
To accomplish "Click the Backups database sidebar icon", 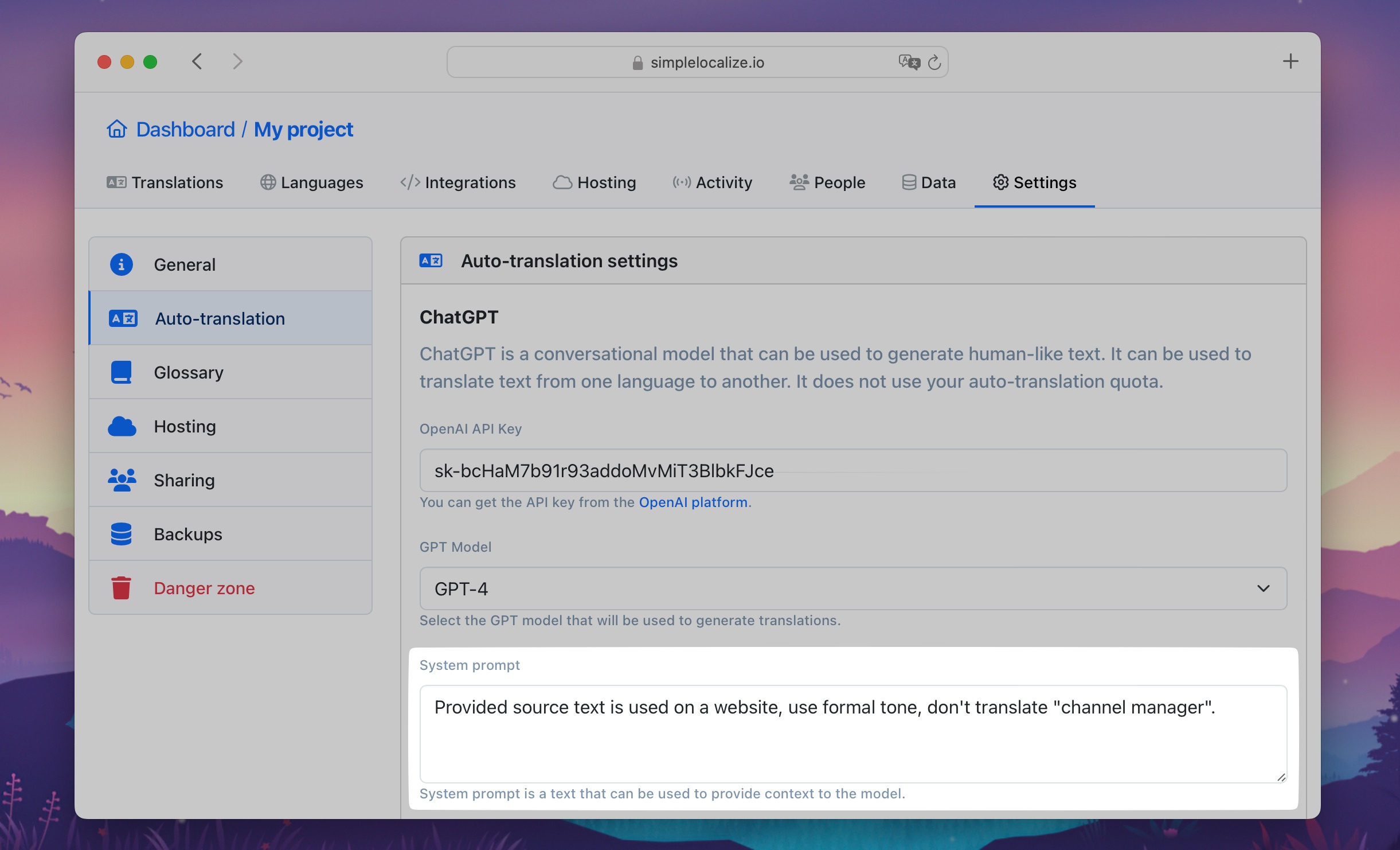I will pos(121,534).
